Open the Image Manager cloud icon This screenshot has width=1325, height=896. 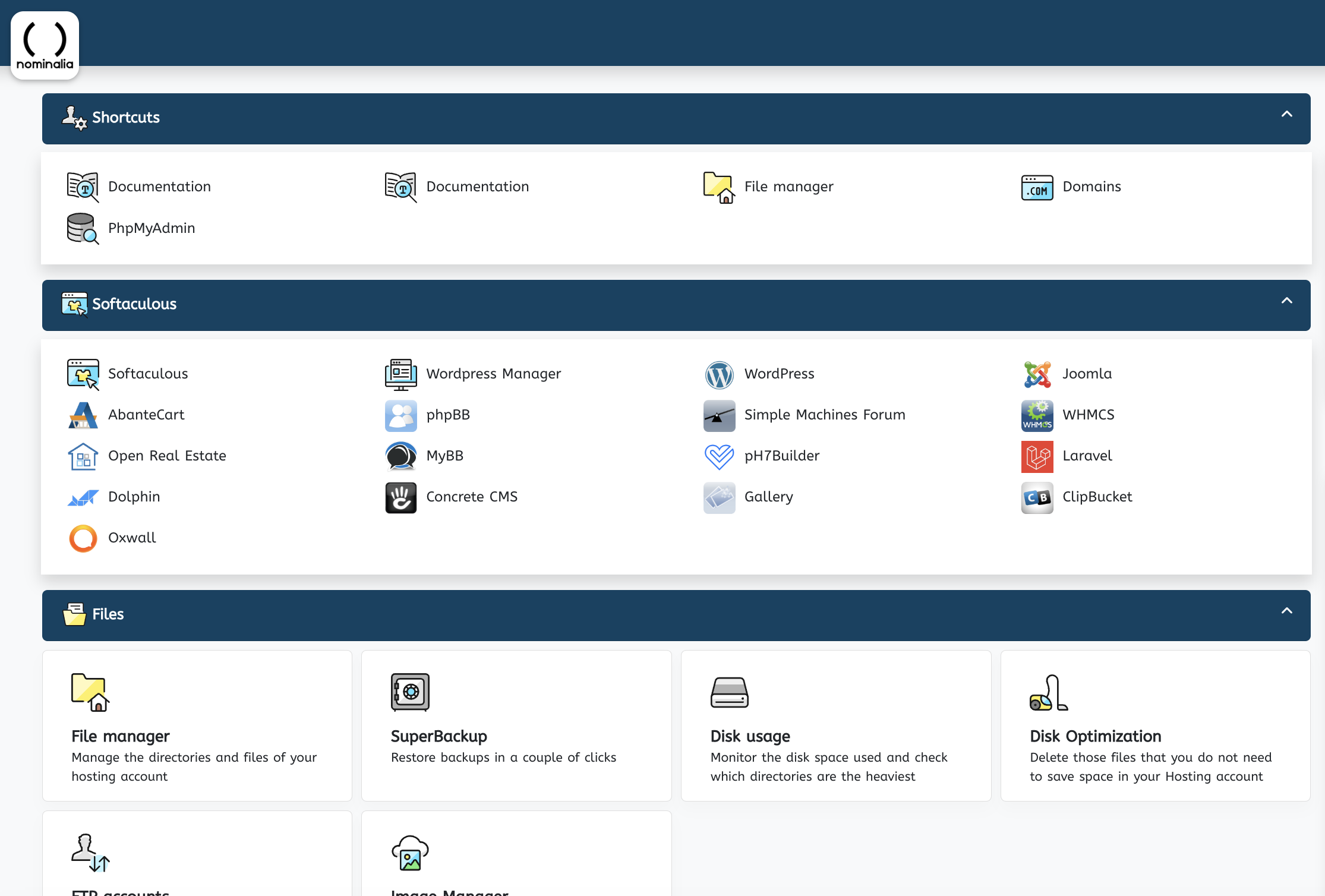410,853
